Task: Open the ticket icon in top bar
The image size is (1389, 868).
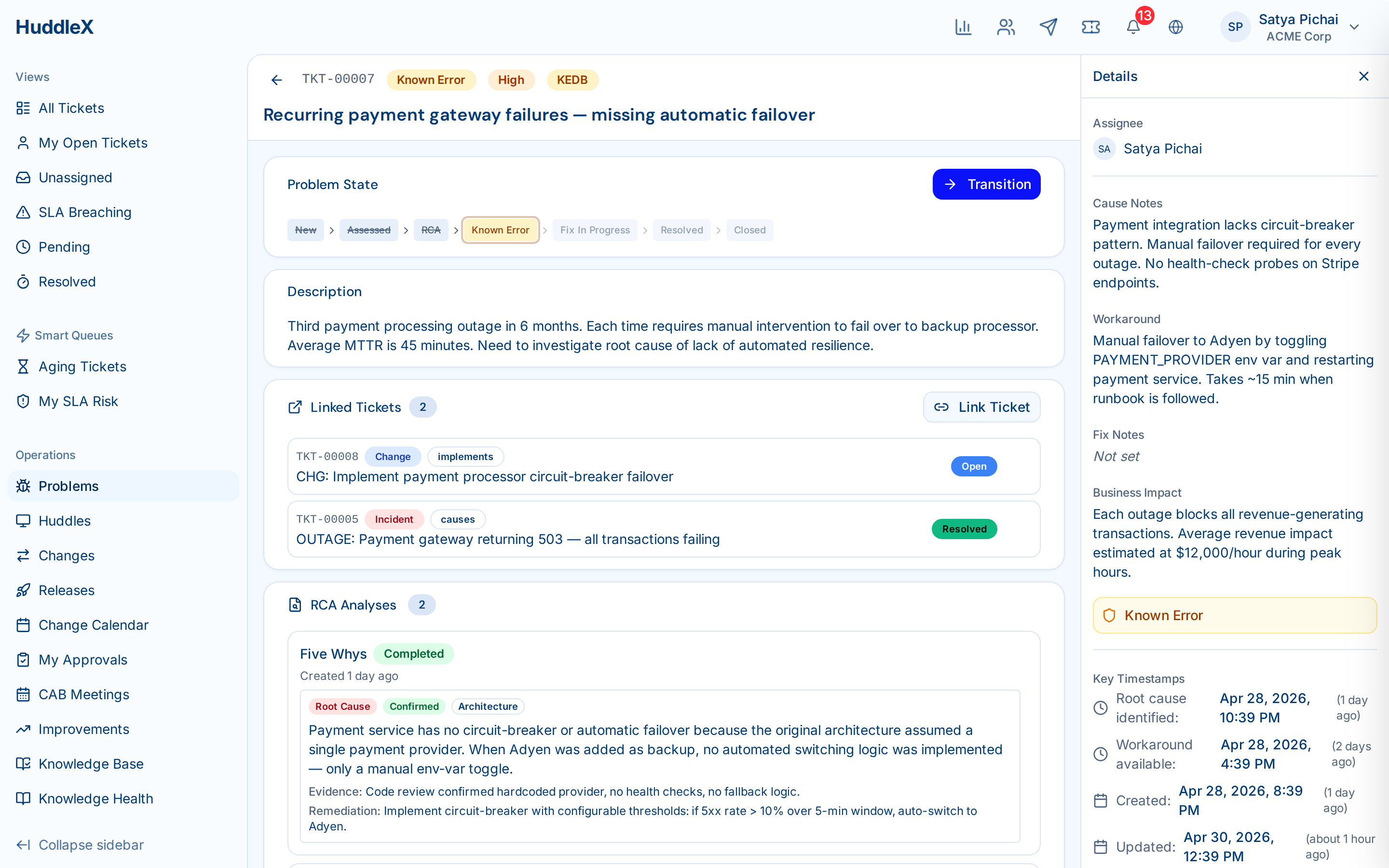Action: coord(1090,27)
